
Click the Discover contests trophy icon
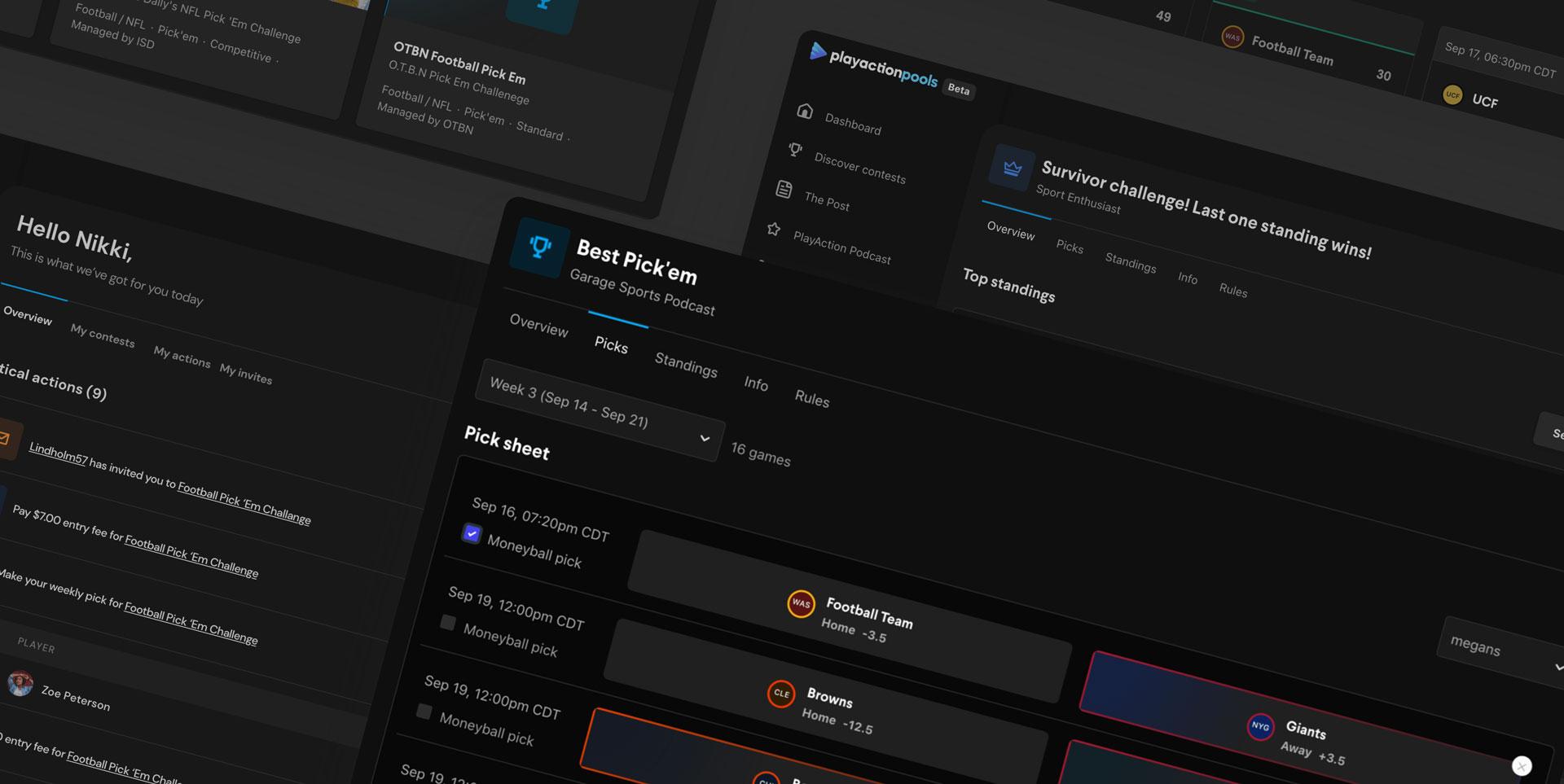(795, 150)
